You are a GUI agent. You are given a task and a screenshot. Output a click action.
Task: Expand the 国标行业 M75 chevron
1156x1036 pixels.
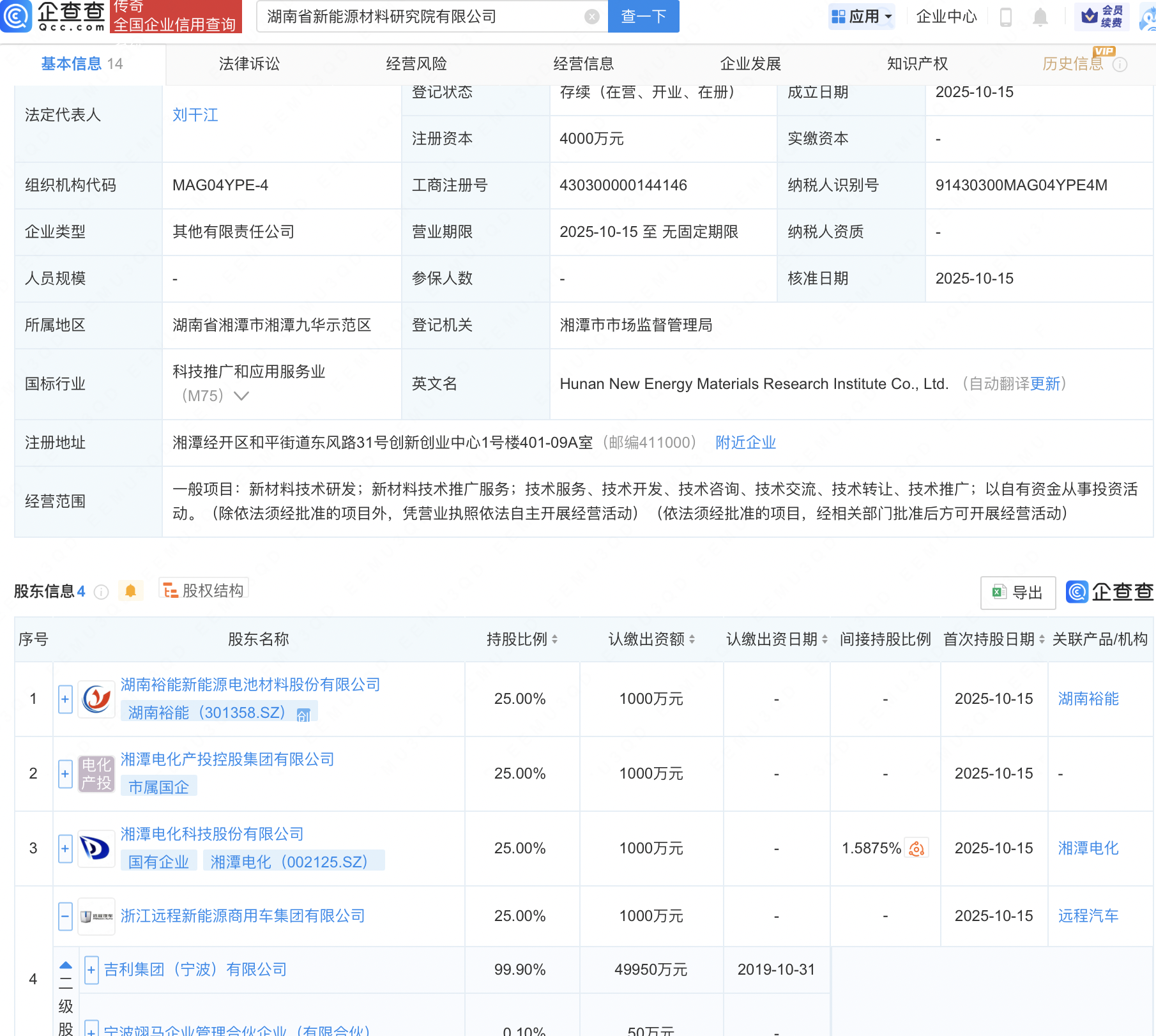241,396
